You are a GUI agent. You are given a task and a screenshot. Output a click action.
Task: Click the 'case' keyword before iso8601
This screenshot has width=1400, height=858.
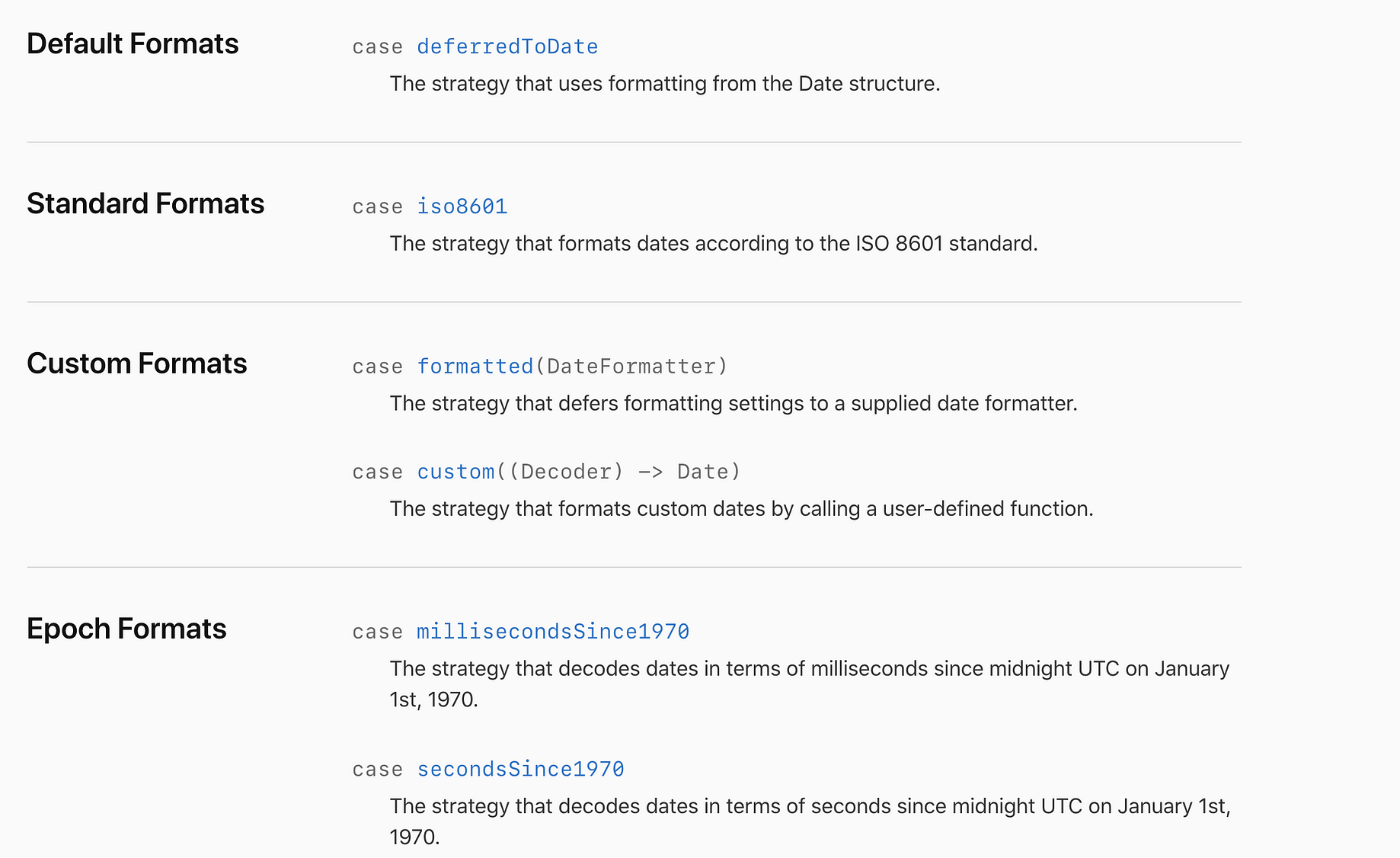coord(378,206)
